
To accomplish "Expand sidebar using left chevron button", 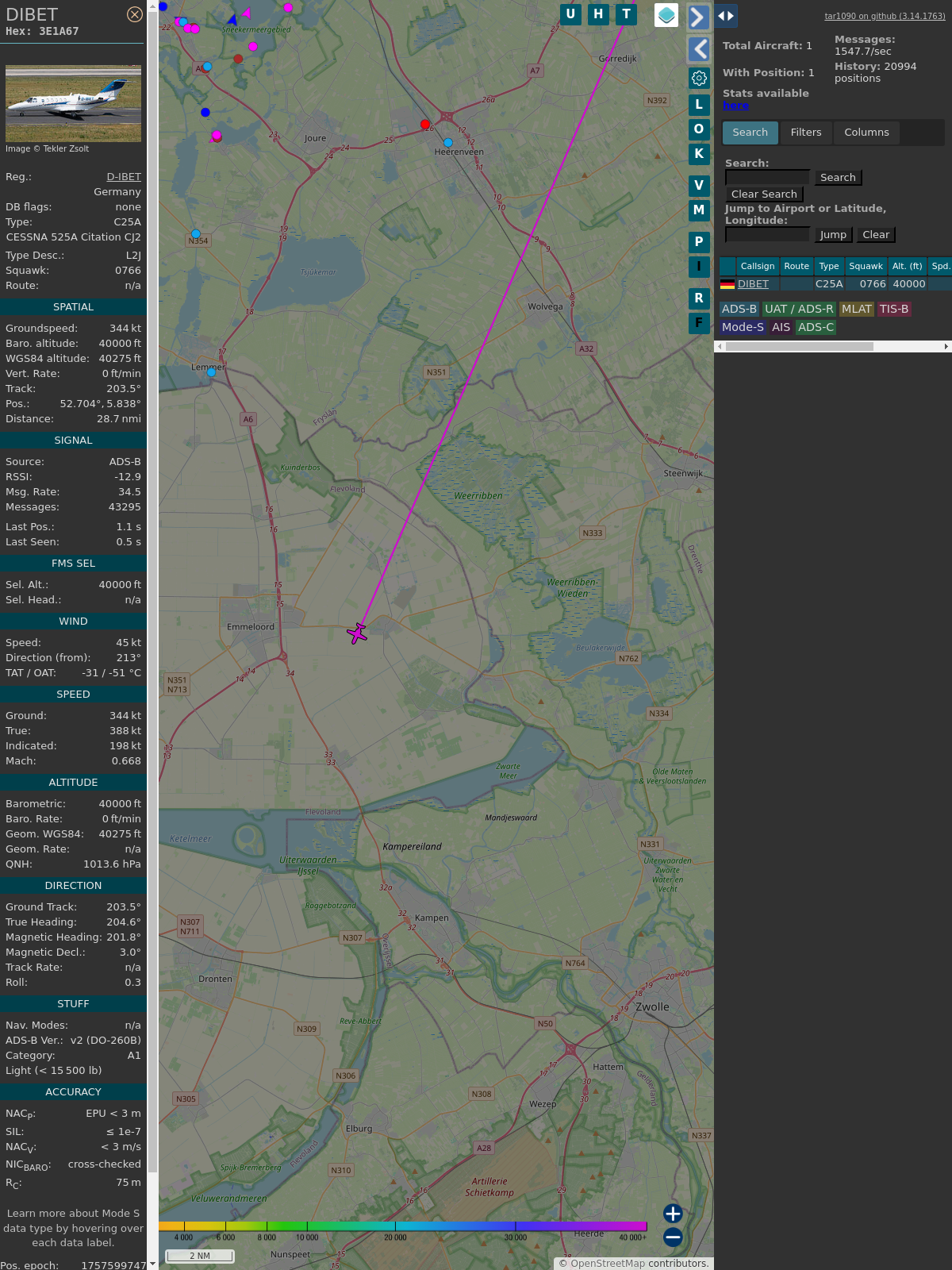I will (x=698, y=49).
